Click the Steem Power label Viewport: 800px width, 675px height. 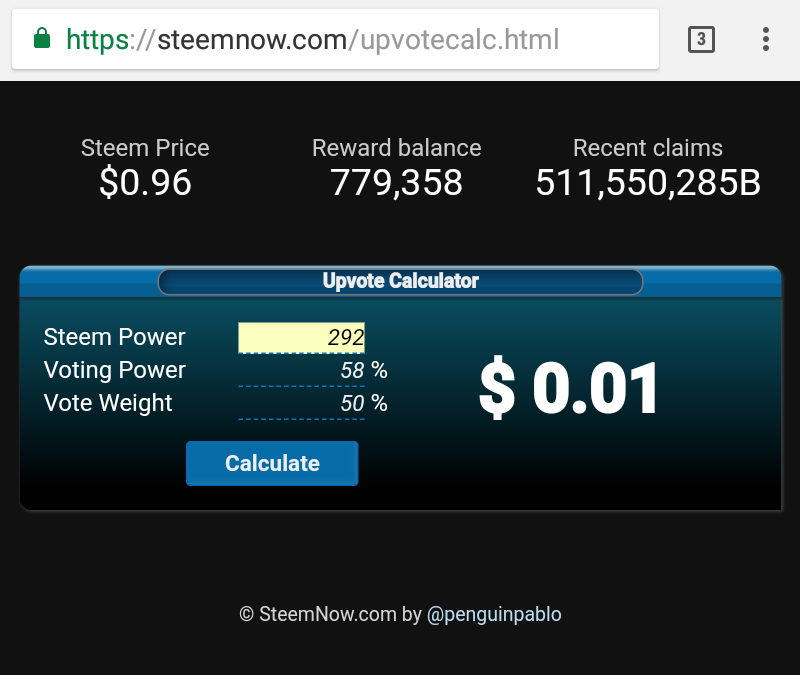click(114, 337)
